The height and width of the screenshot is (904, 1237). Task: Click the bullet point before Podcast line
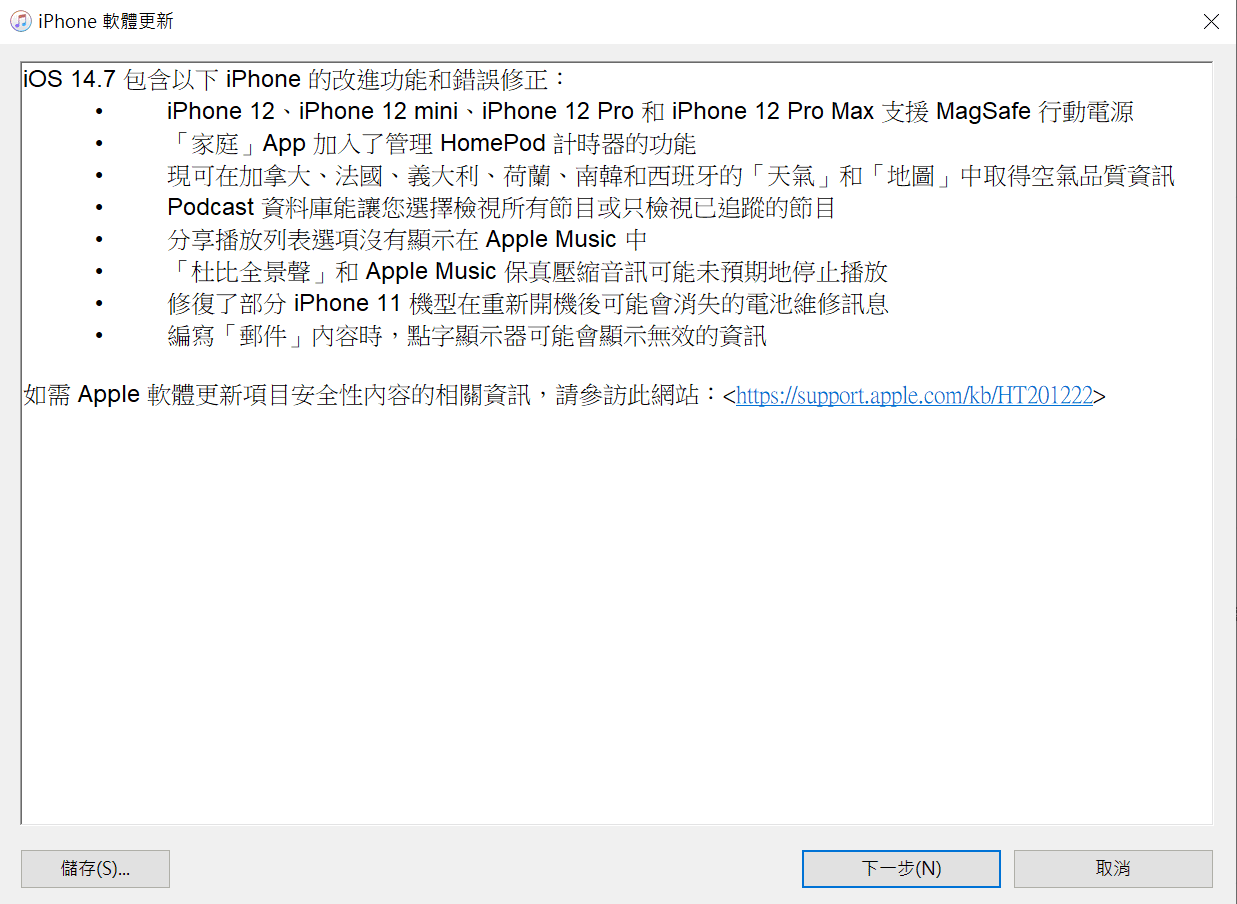pos(98,209)
